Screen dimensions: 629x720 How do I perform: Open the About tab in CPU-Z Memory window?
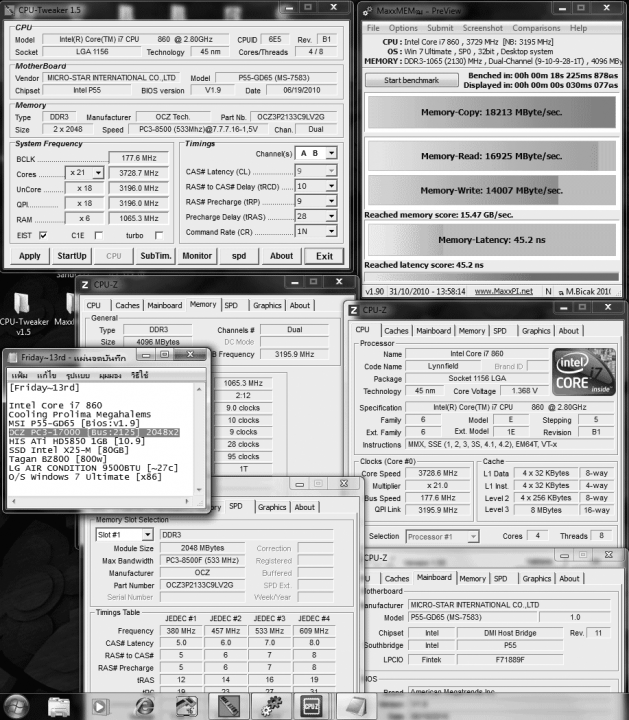click(x=299, y=305)
